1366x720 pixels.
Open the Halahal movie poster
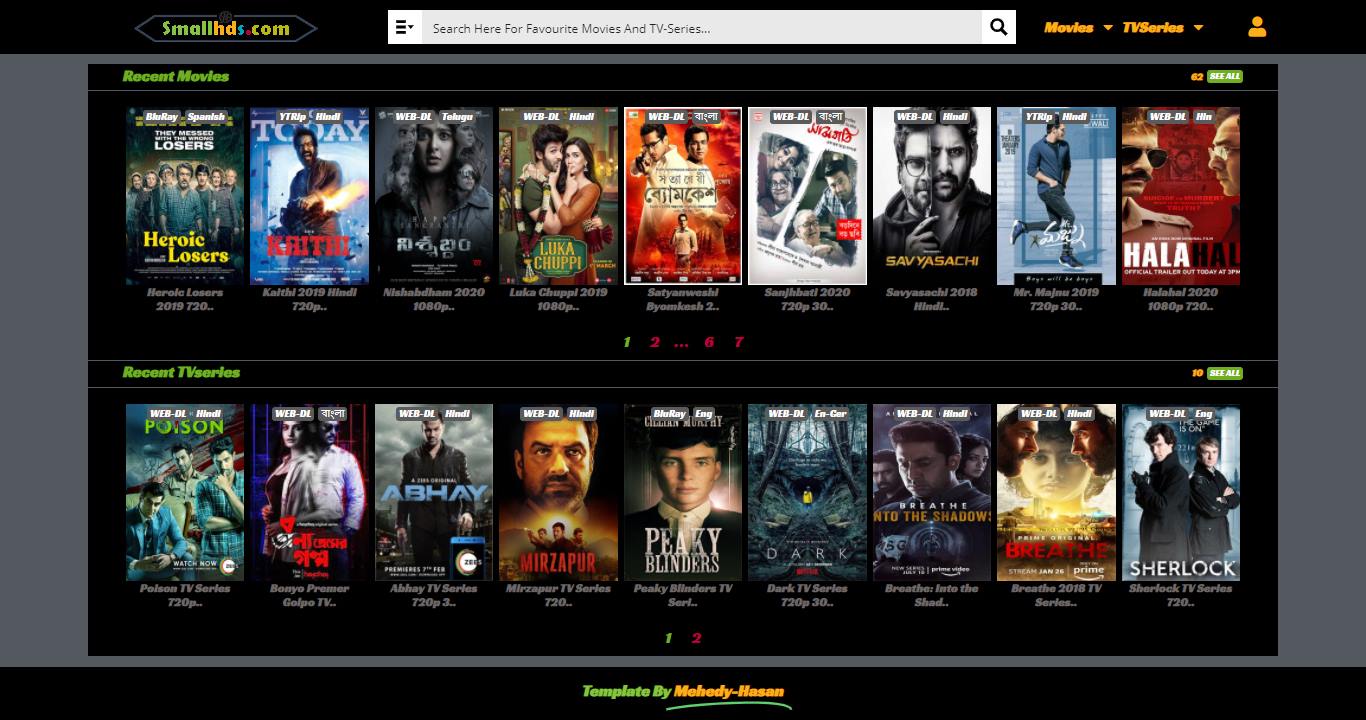coord(1181,196)
